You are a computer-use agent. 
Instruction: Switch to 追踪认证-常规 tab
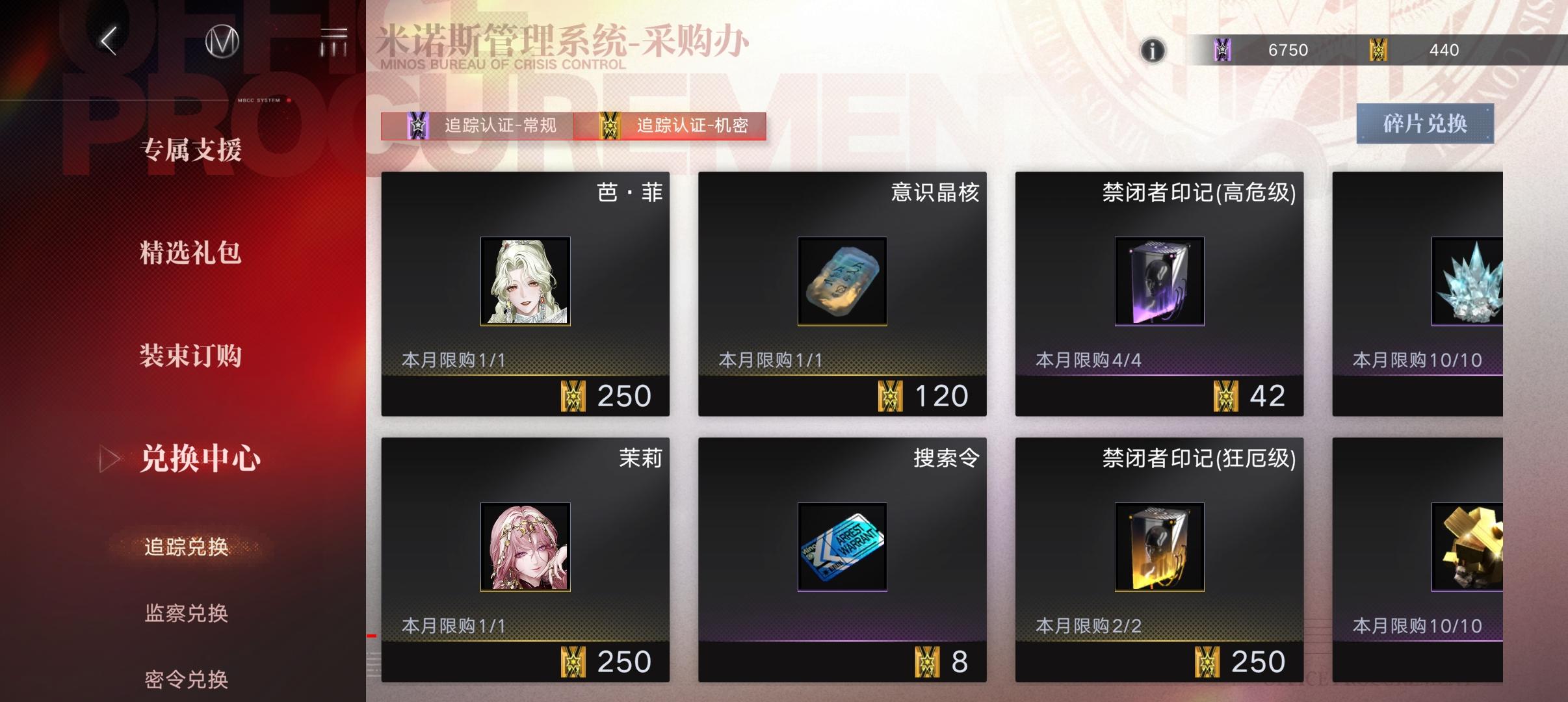click(x=477, y=125)
